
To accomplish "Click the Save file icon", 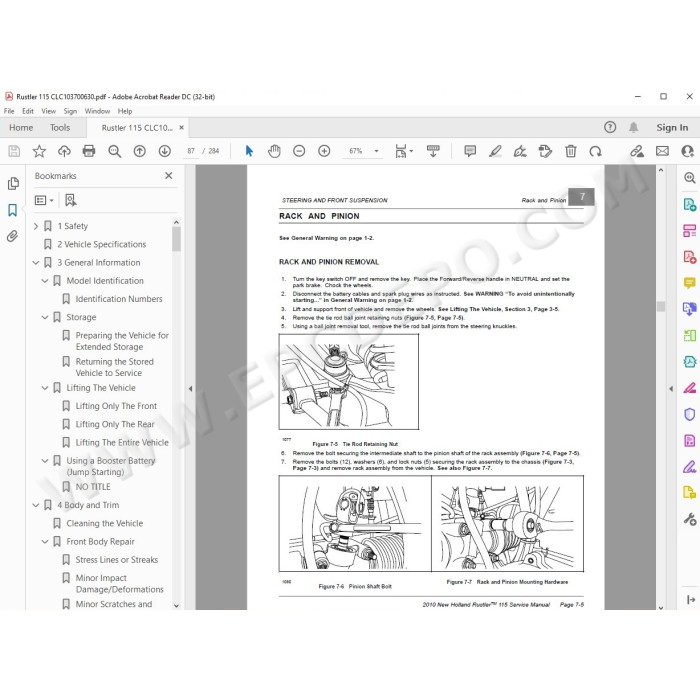I will coord(14,151).
